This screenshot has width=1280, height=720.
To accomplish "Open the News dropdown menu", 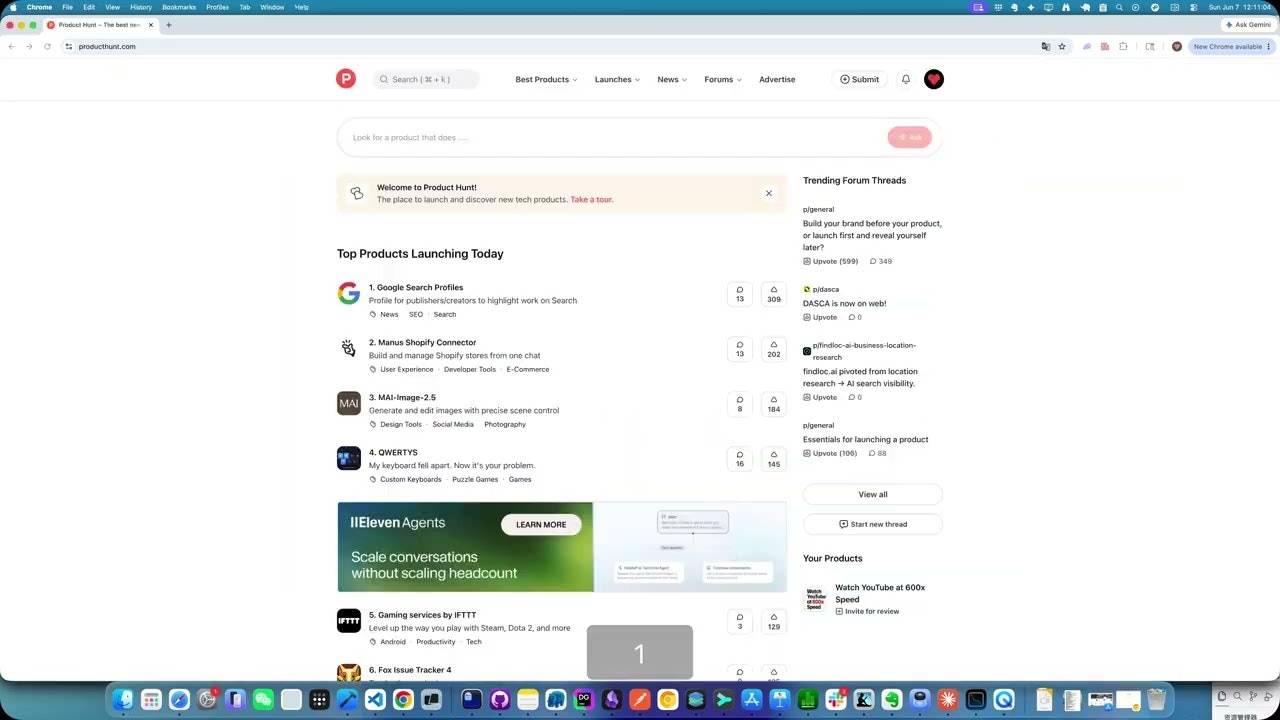I will click(x=672, y=79).
